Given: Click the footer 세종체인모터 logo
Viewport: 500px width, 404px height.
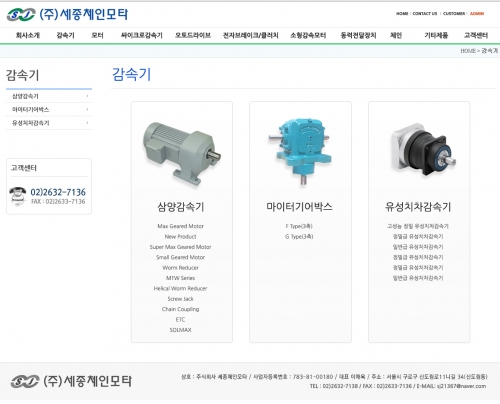Looking at the screenshot, I should tap(71, 381).
